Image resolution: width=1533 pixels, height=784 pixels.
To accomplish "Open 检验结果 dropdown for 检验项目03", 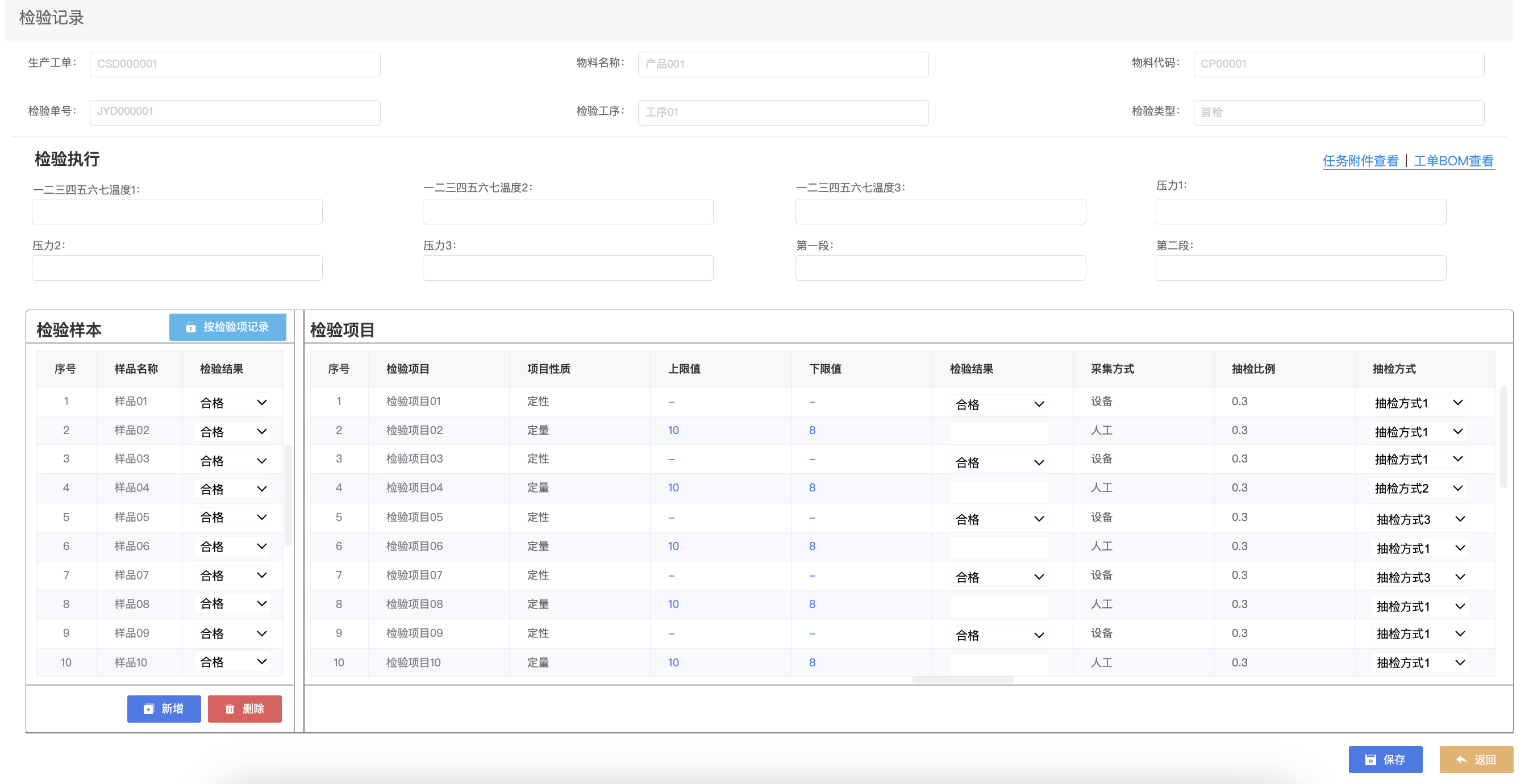I will click(998, 462).
